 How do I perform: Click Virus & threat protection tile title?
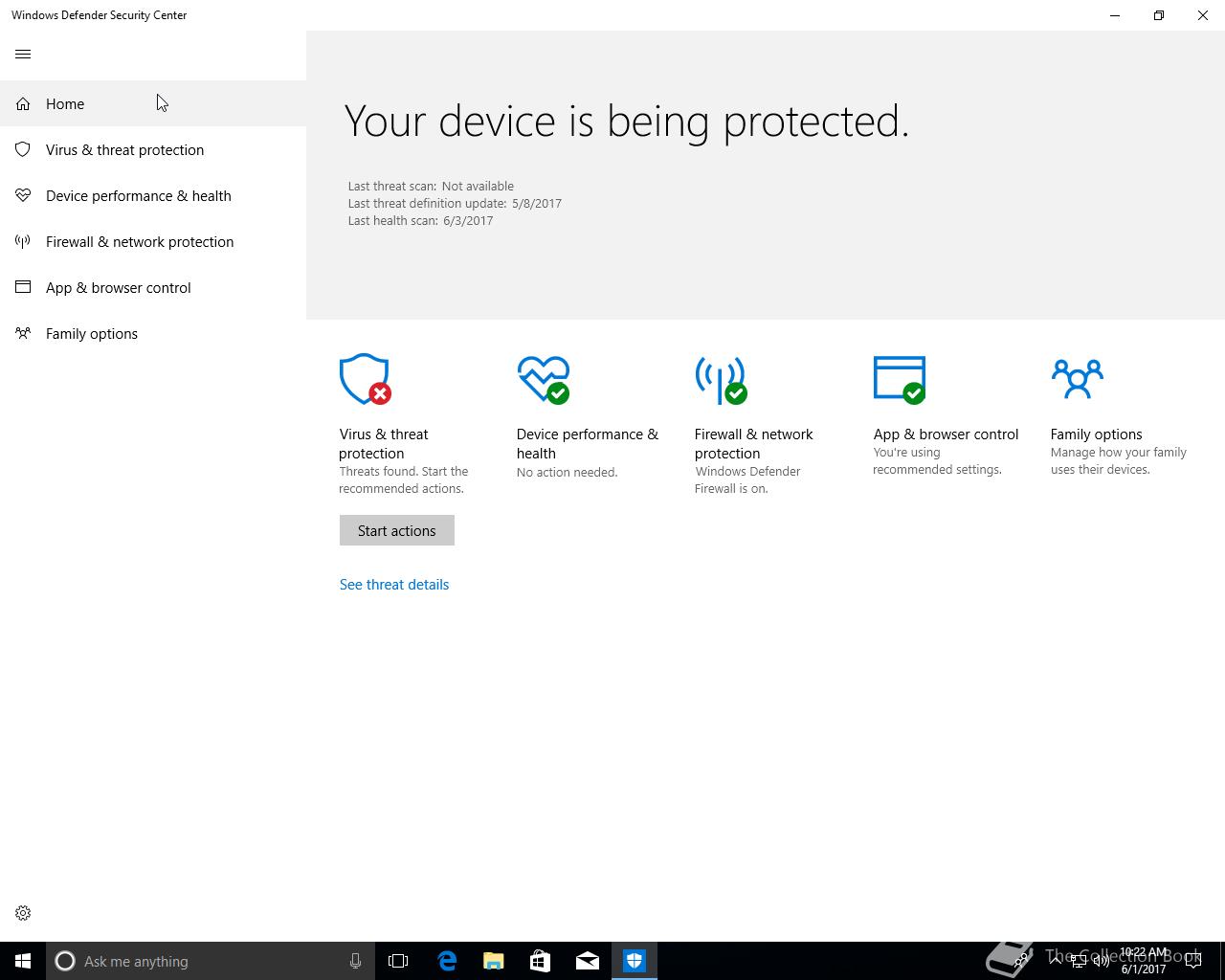click(x=384, y=444)
